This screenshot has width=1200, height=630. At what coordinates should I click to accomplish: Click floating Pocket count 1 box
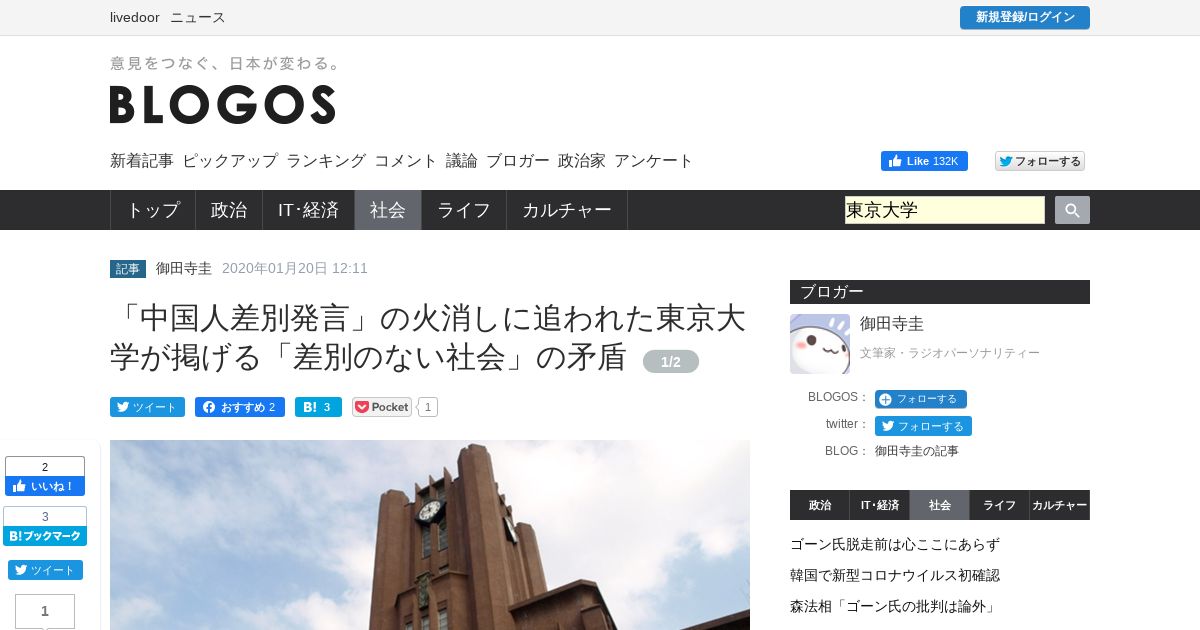coord(45,611)
